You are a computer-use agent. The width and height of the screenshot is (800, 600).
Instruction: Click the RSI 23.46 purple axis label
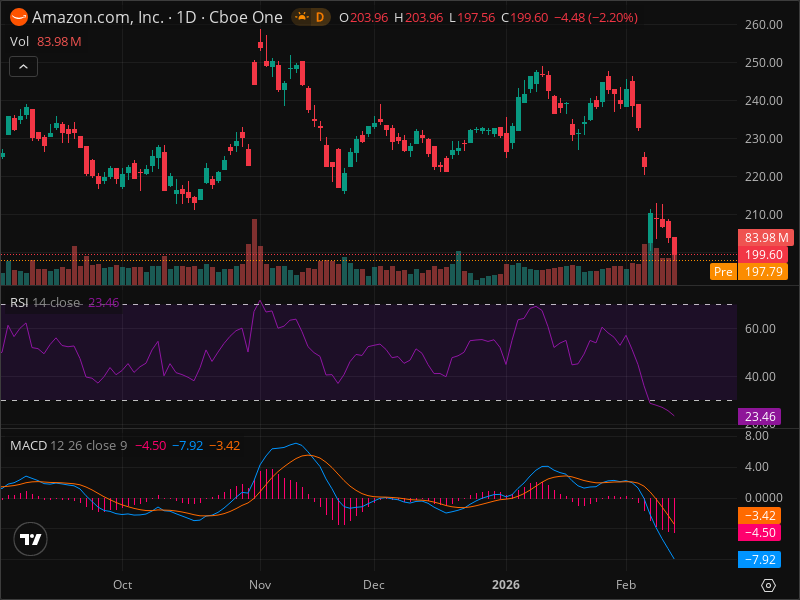tap(760, 416)
